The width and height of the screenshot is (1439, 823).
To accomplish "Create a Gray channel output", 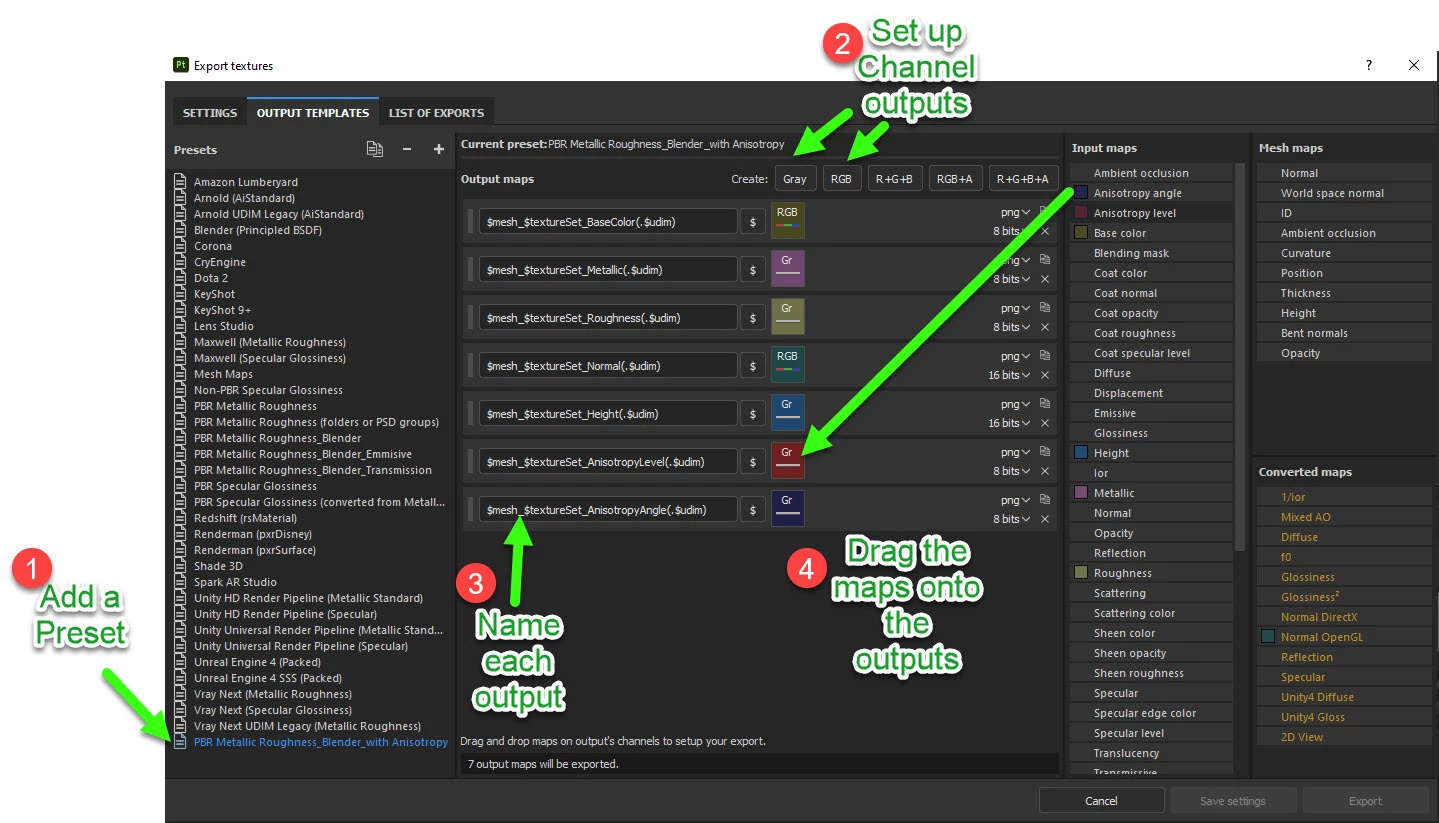I will (x=795, y=179).
